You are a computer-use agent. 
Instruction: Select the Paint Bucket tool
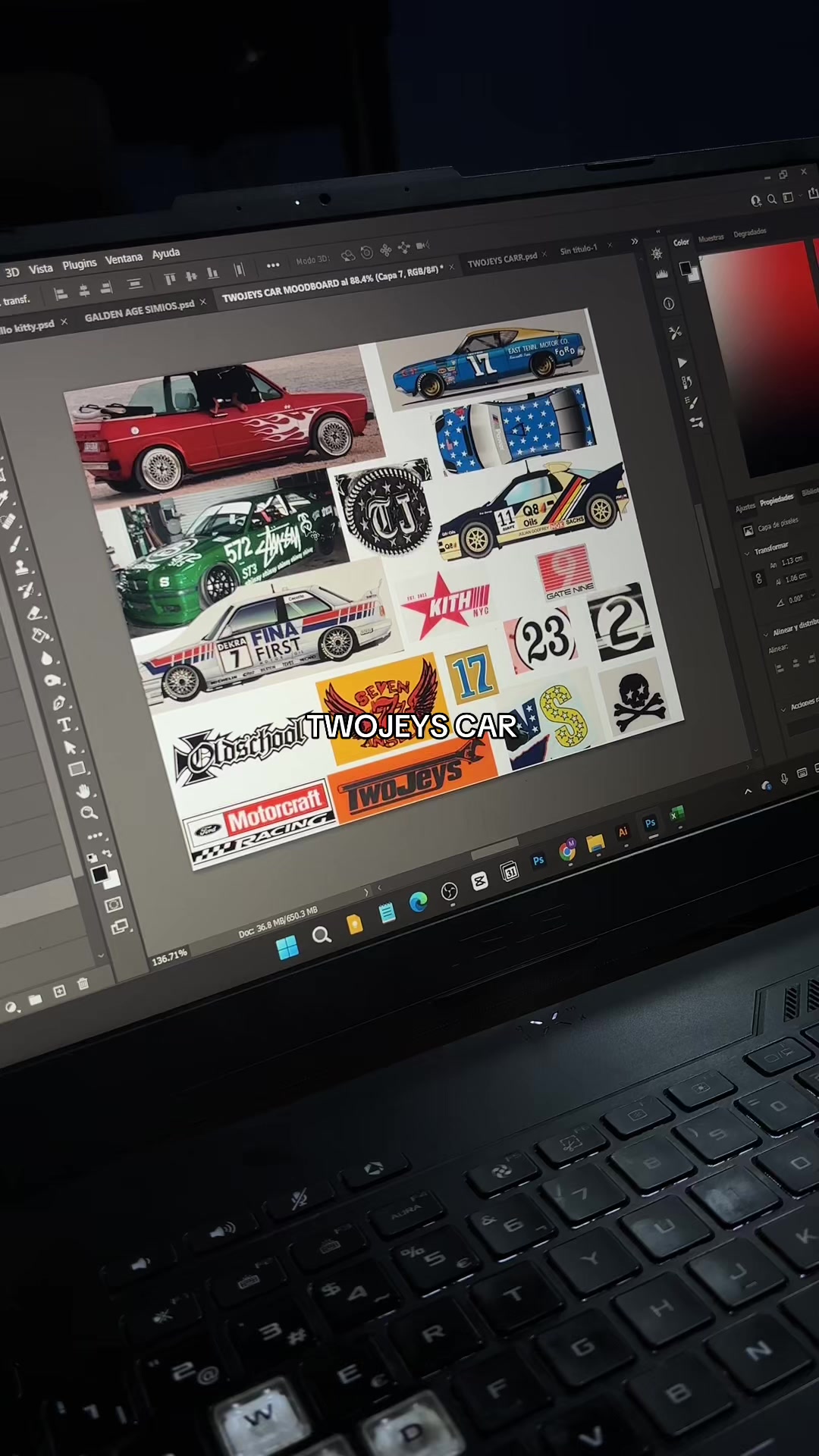coord(40,635)
